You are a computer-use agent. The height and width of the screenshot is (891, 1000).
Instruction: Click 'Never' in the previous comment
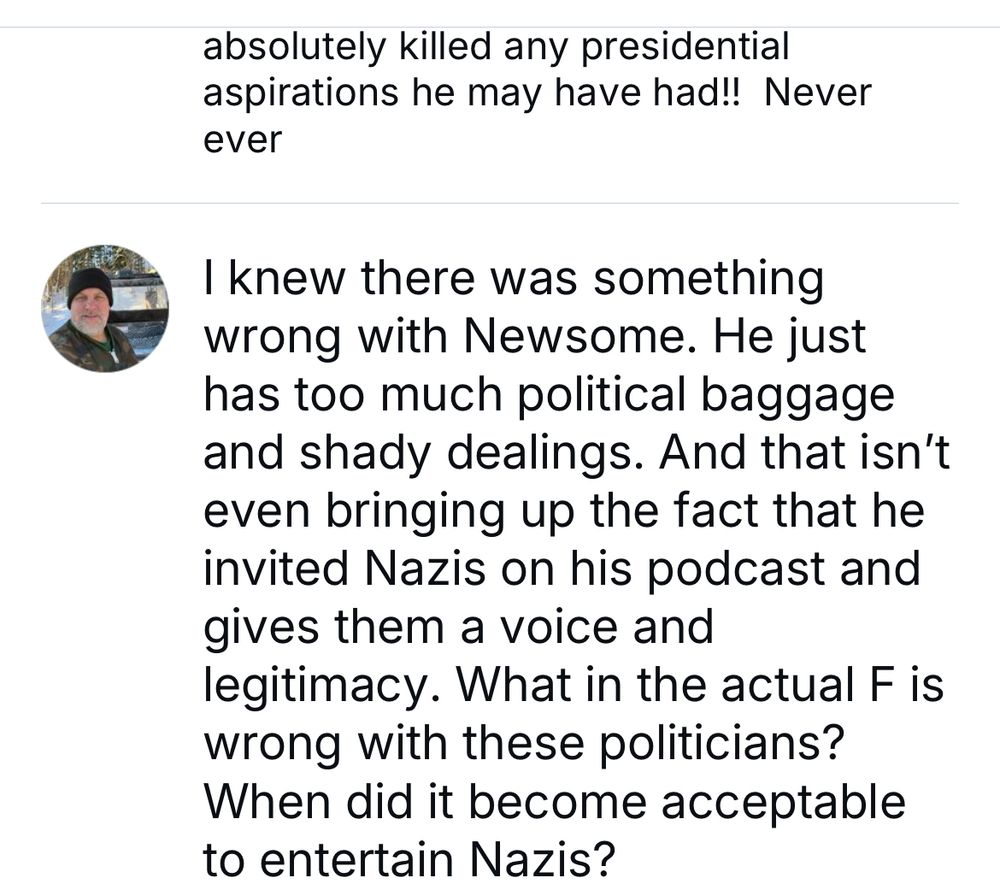pyautogui.click(x=817, y=92)
